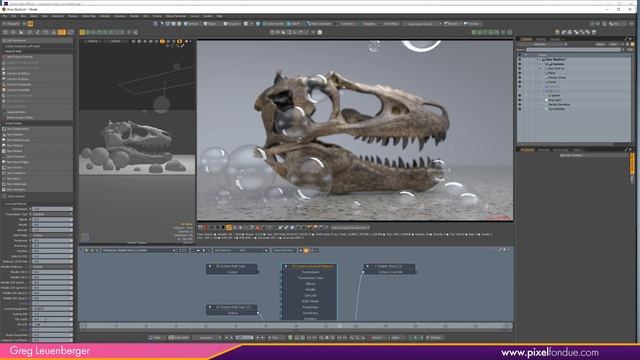640x360 pixels.
Task: Enable the Auto Connect checkbox
Action: (4, 196)
